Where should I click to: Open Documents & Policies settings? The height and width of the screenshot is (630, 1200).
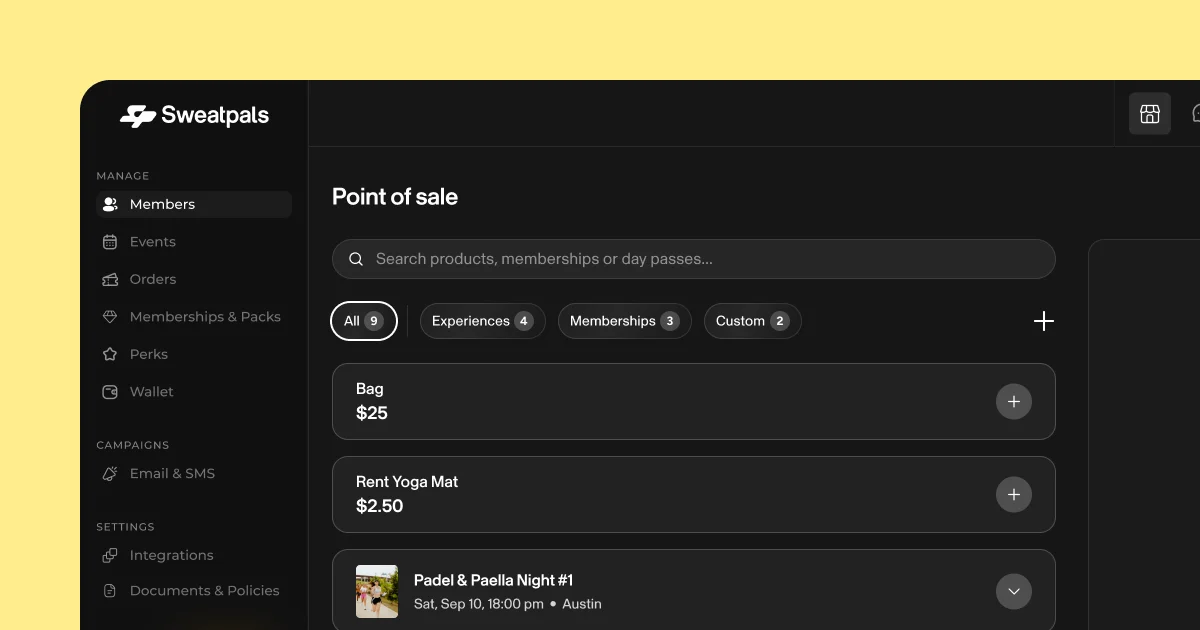tap(204, 591)
